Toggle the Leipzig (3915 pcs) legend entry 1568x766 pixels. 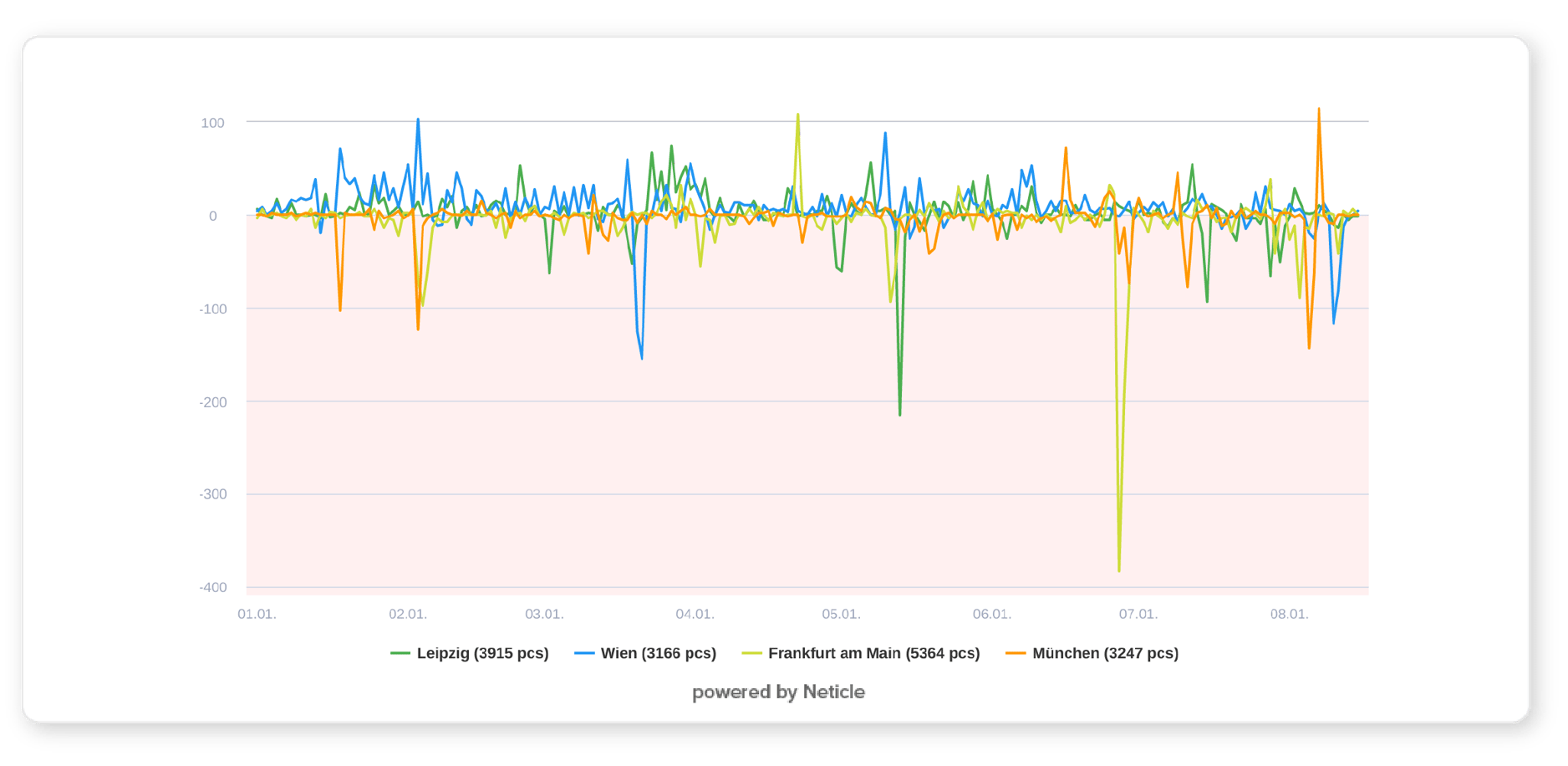(470, 653)
